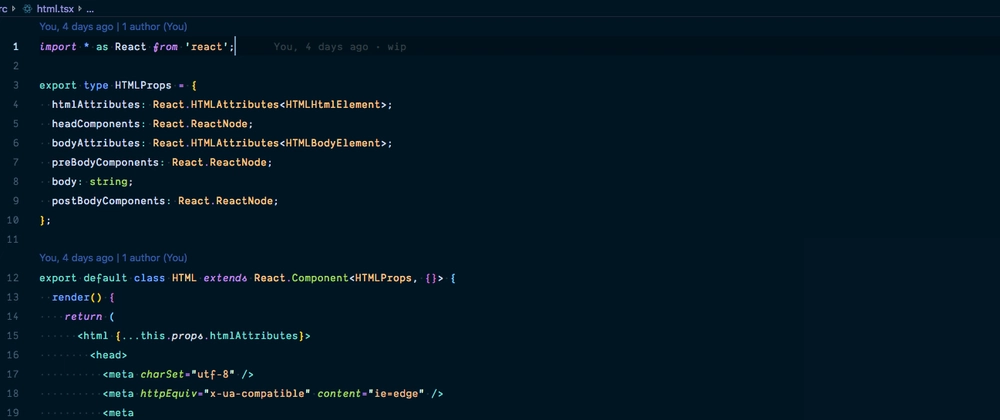The height and width of the screenshot is (420, 1000).
Task: Expand the ellipsis breadcrumb symbol segment
Action: click(90, 7)
